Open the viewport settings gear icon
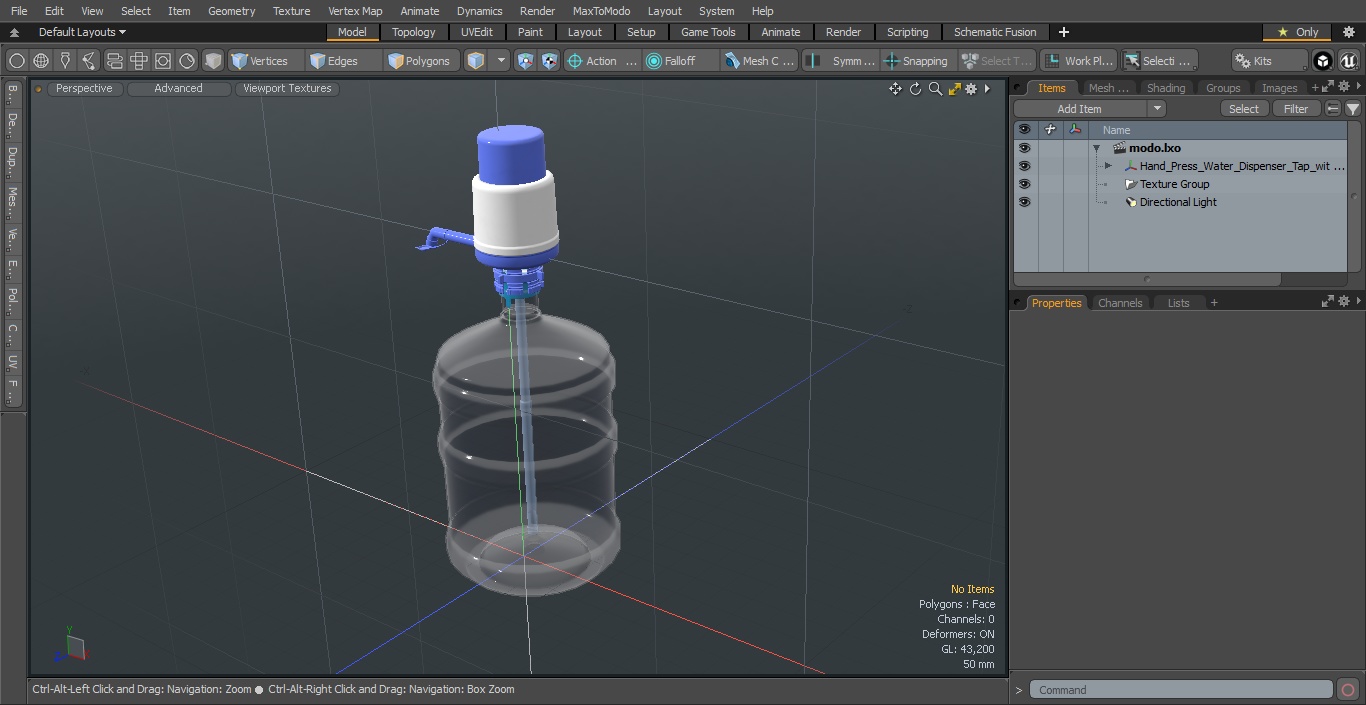The width and height of the screenshot is (1366, 705). point(971,89)
